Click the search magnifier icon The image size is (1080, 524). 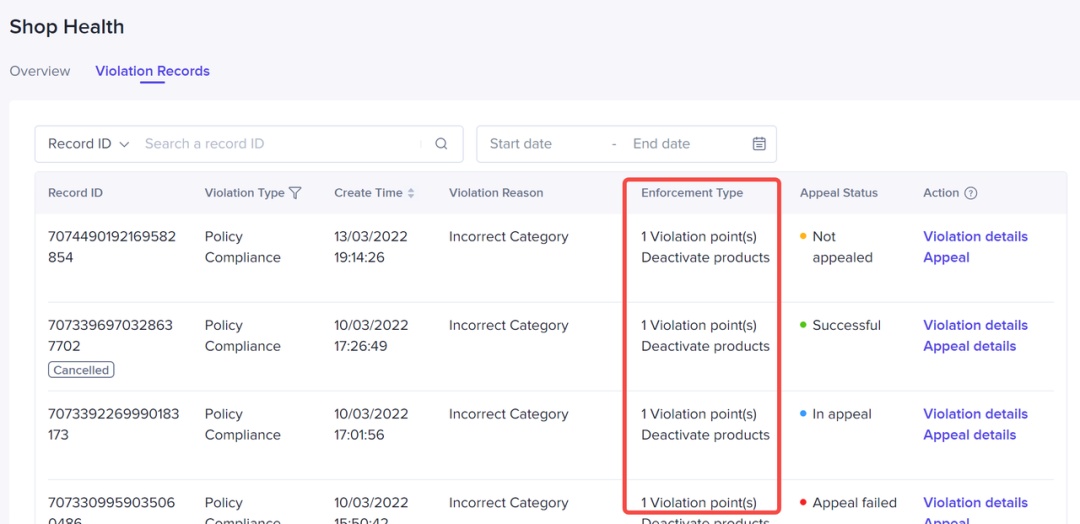(x=441, y=144)
